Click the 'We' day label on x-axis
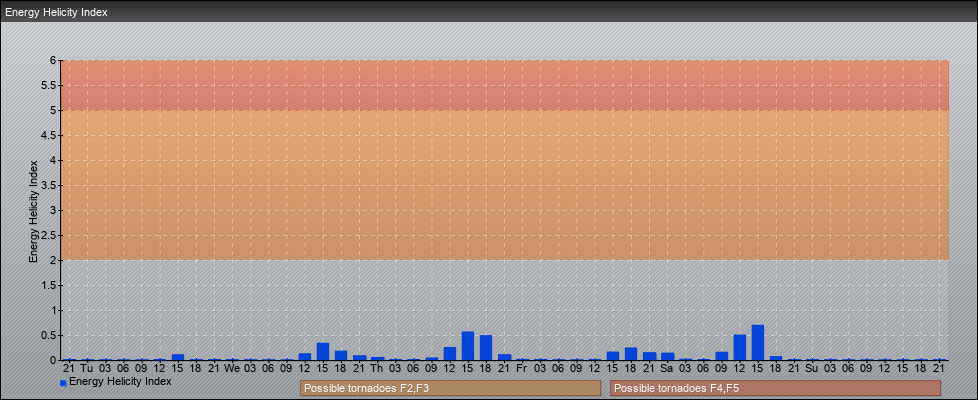This screenshot has width=978, height=400. 232,369
